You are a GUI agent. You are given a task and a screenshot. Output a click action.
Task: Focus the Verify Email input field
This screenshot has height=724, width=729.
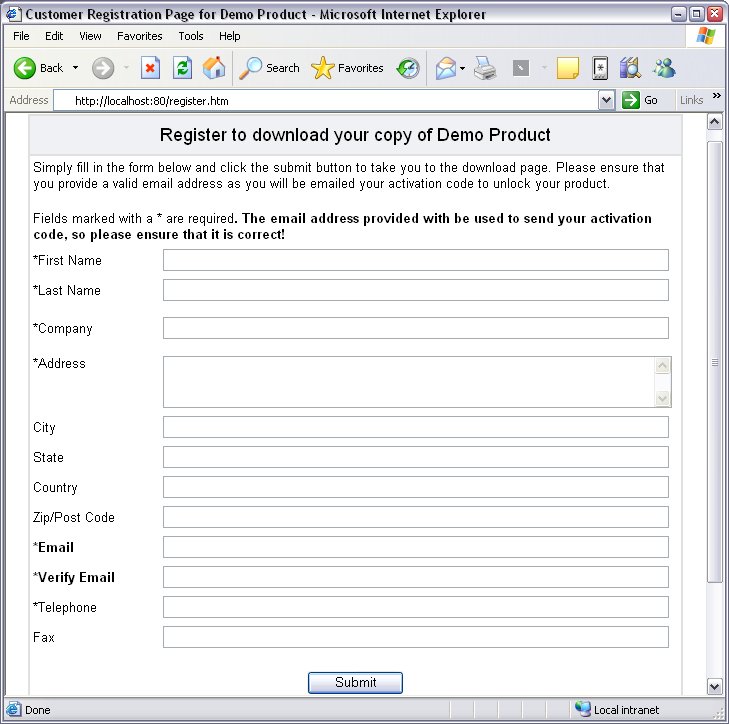click(415, 577)
